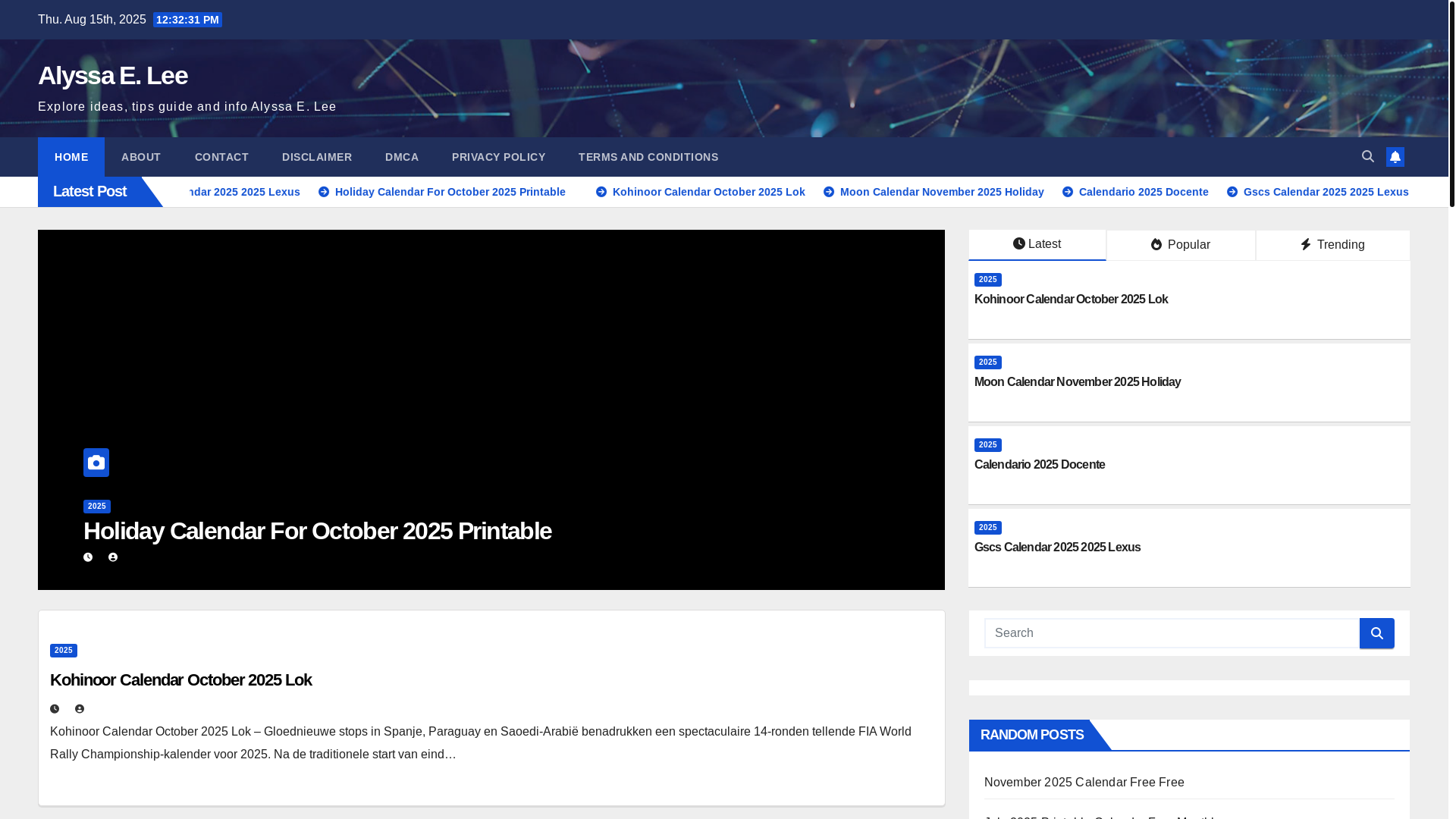
Task: Switch to the Latest tab
Action: pos(1037,245)
